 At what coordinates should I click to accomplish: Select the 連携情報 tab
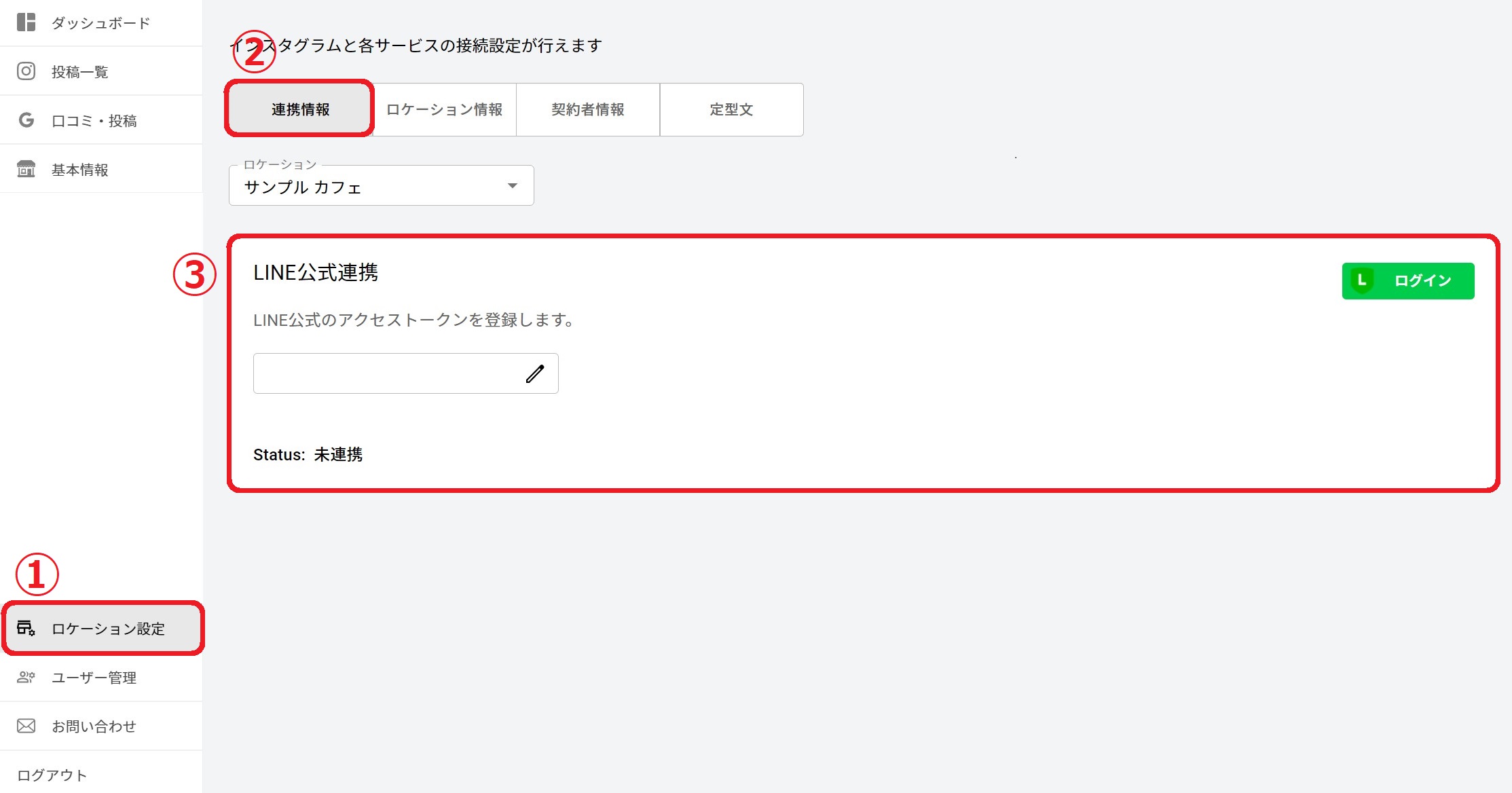(x=300, y=109)
